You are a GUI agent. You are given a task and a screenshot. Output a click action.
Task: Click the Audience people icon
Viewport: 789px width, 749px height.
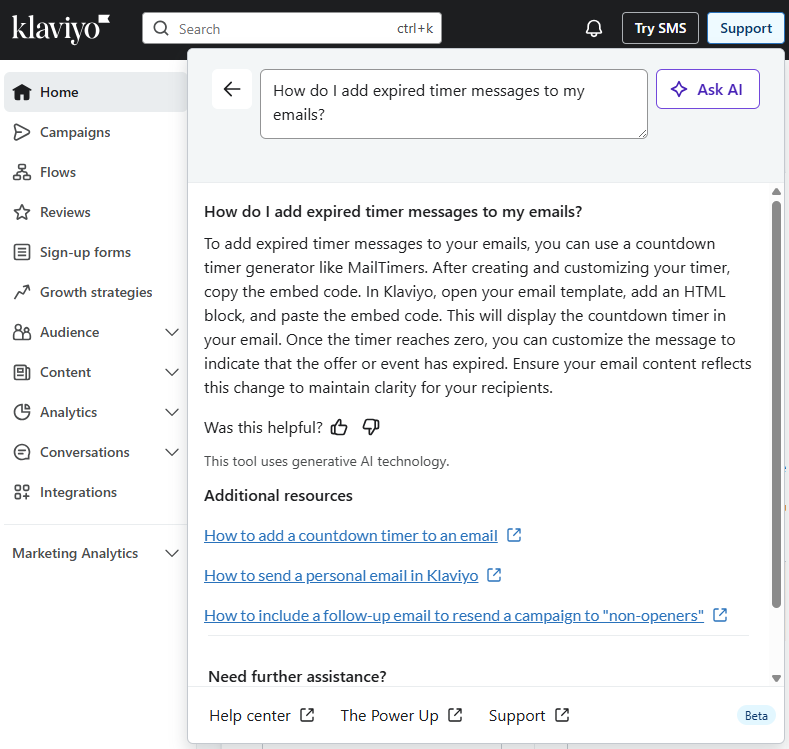point(22,332)
